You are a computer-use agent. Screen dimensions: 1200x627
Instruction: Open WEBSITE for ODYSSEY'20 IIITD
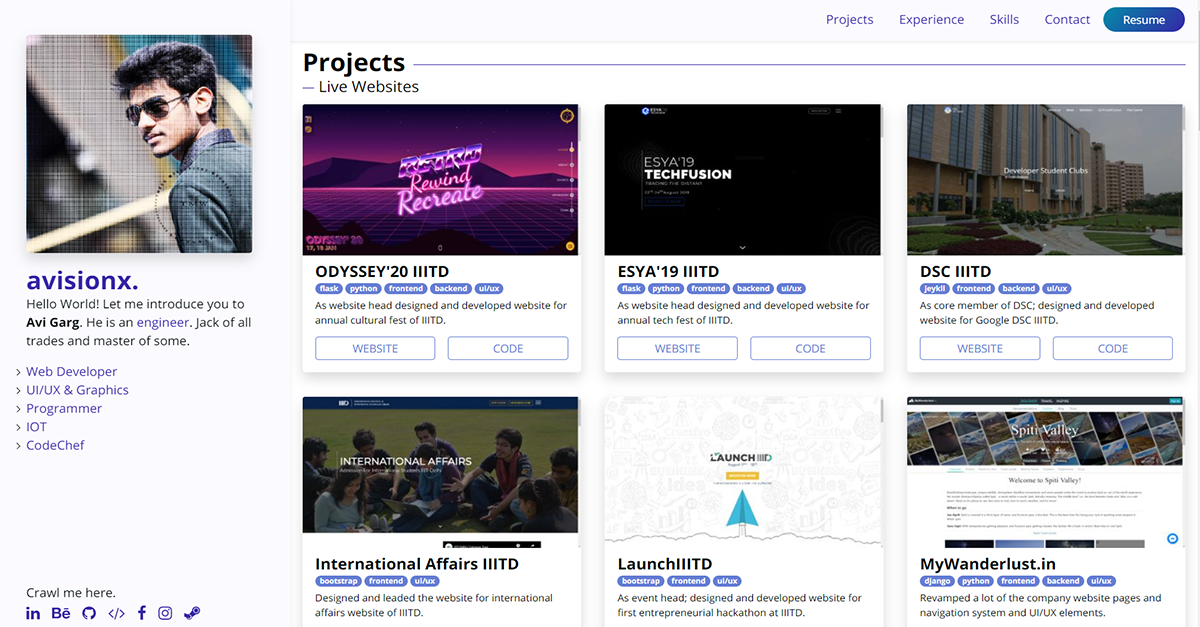coord(375,348)
